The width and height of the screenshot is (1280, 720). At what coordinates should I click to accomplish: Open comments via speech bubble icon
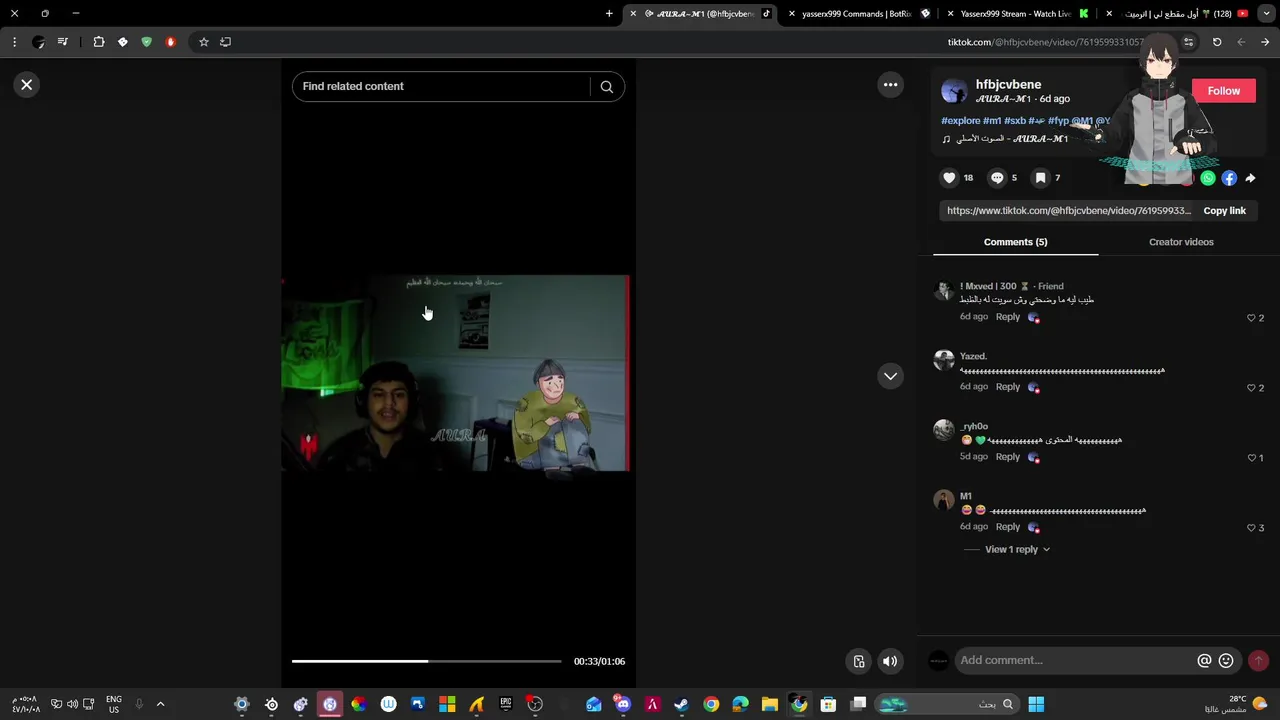pos(997,178)
